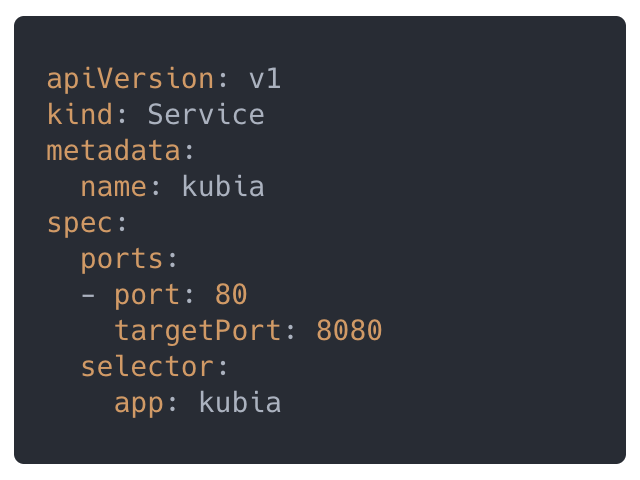Click the 80 port value
The image size is (640, 480).
[x=231, y=294]
